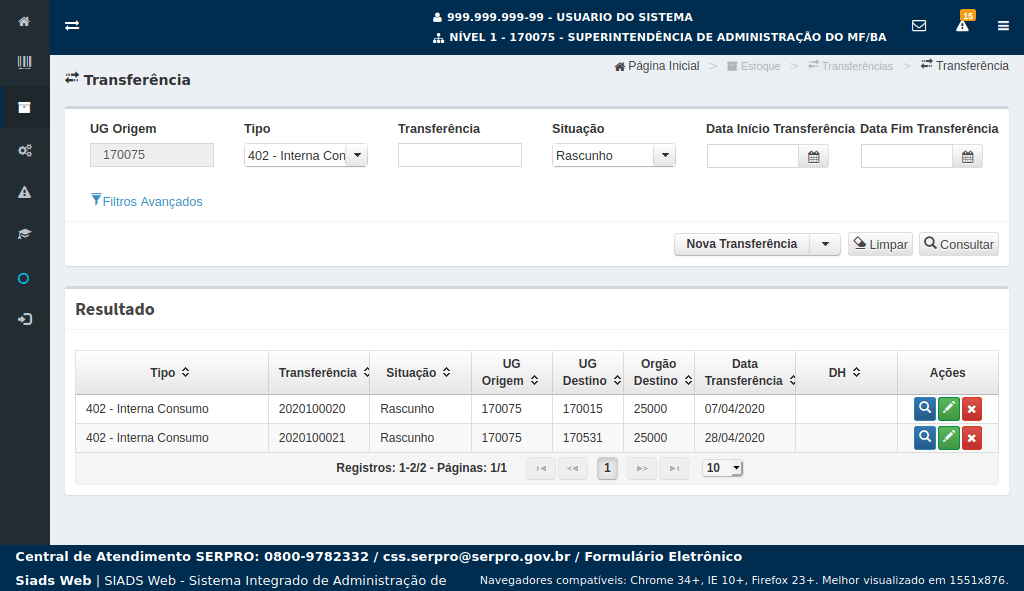Open alerts bell with 15 badge
Viewport: 1024px width, 591px height.
click(x=963, y=24)
